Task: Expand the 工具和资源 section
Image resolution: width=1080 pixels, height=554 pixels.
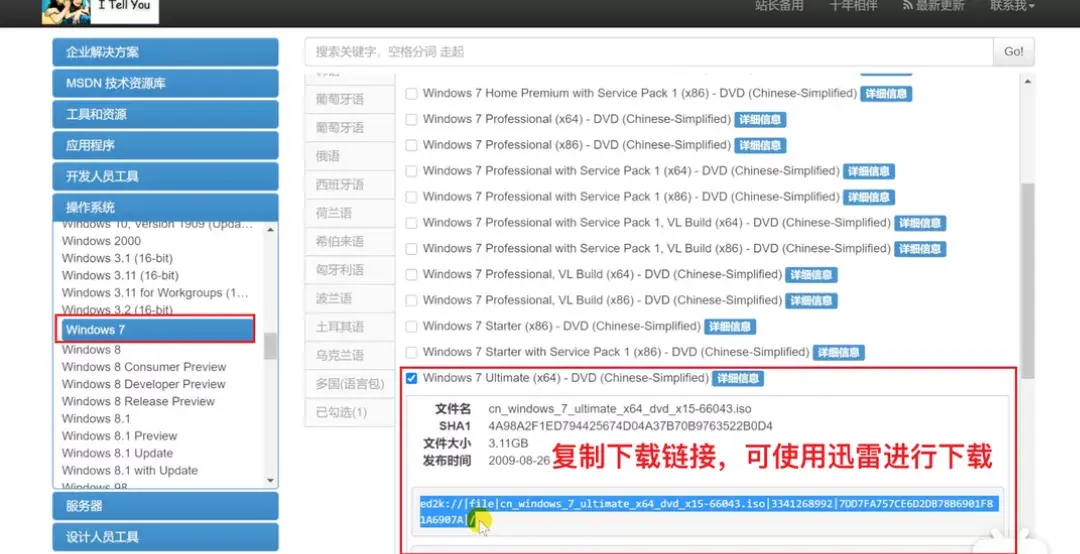Action: coord(165,114)
